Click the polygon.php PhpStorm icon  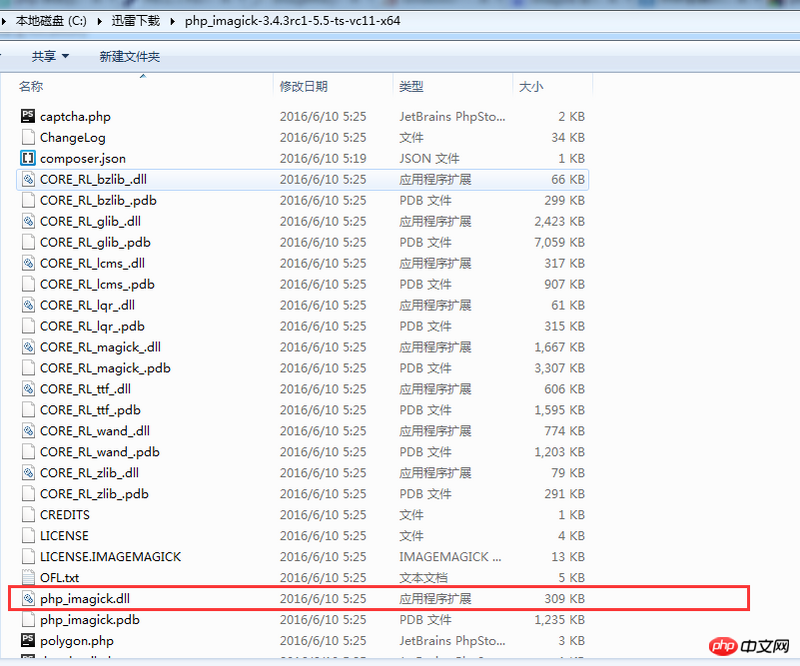28,640
